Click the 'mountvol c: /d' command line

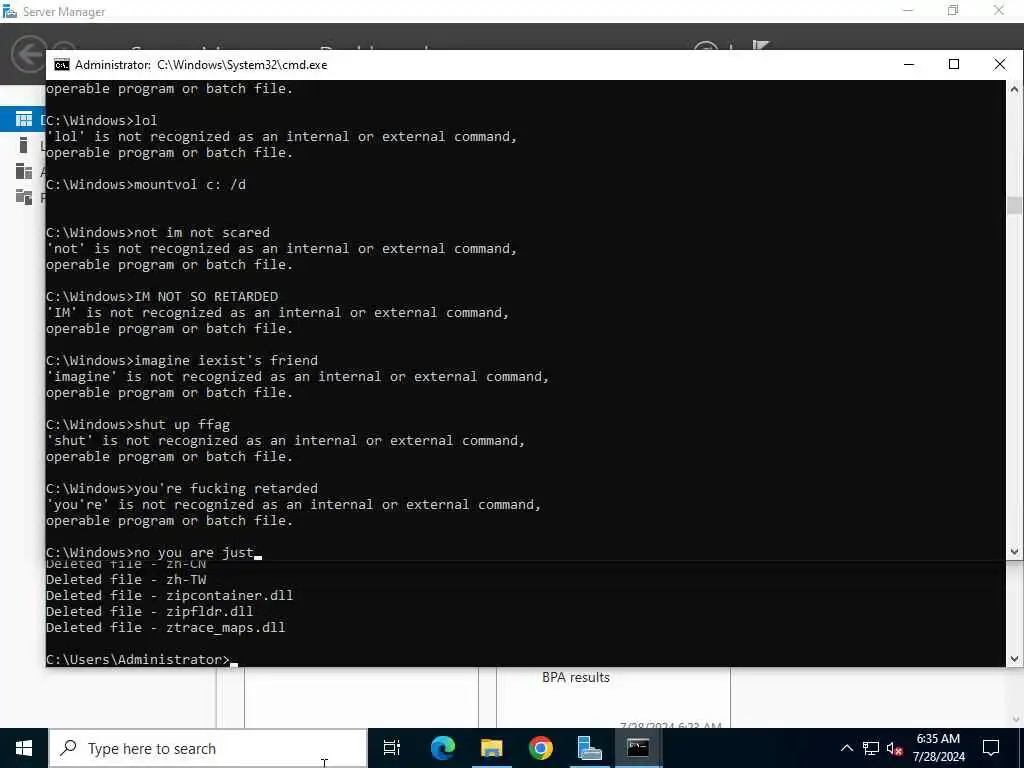(x=146, y=185)
